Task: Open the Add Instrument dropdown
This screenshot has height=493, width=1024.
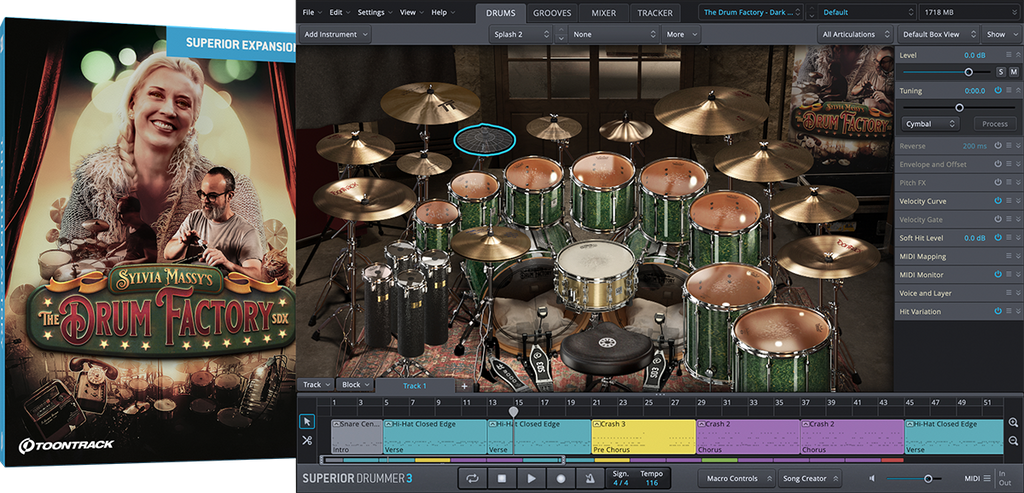Action: coord(335,34)
